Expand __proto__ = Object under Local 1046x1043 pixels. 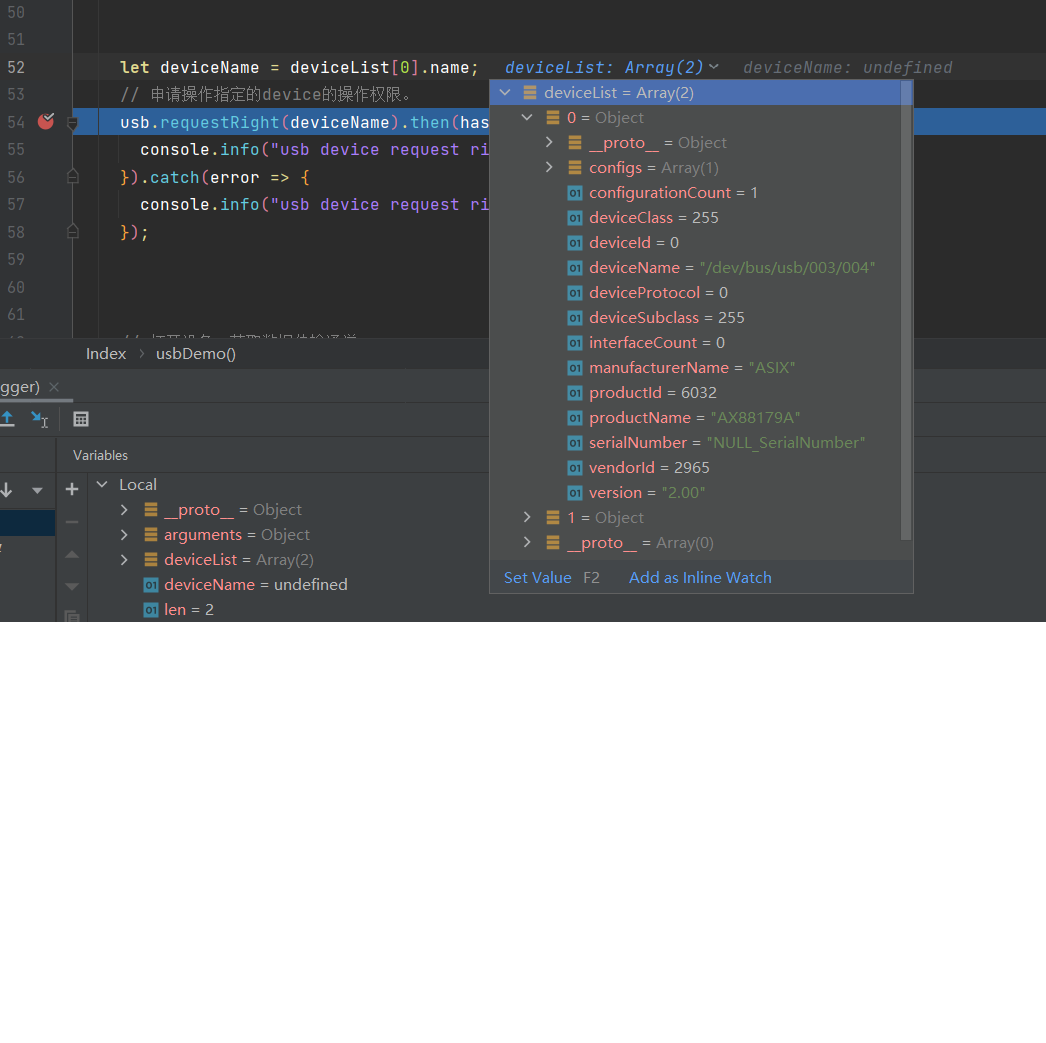tap(124, 509)
